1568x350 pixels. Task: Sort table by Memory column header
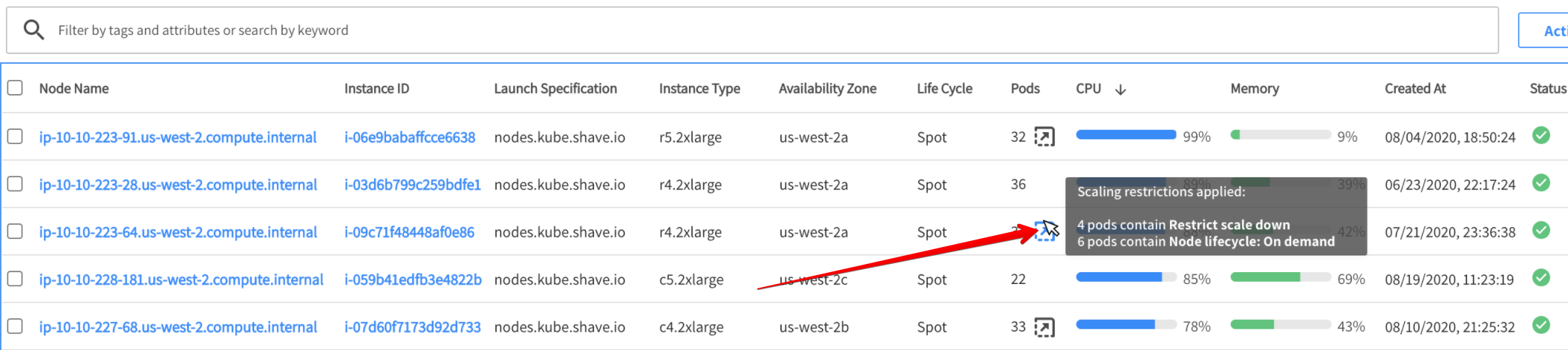coord(1254,89)
